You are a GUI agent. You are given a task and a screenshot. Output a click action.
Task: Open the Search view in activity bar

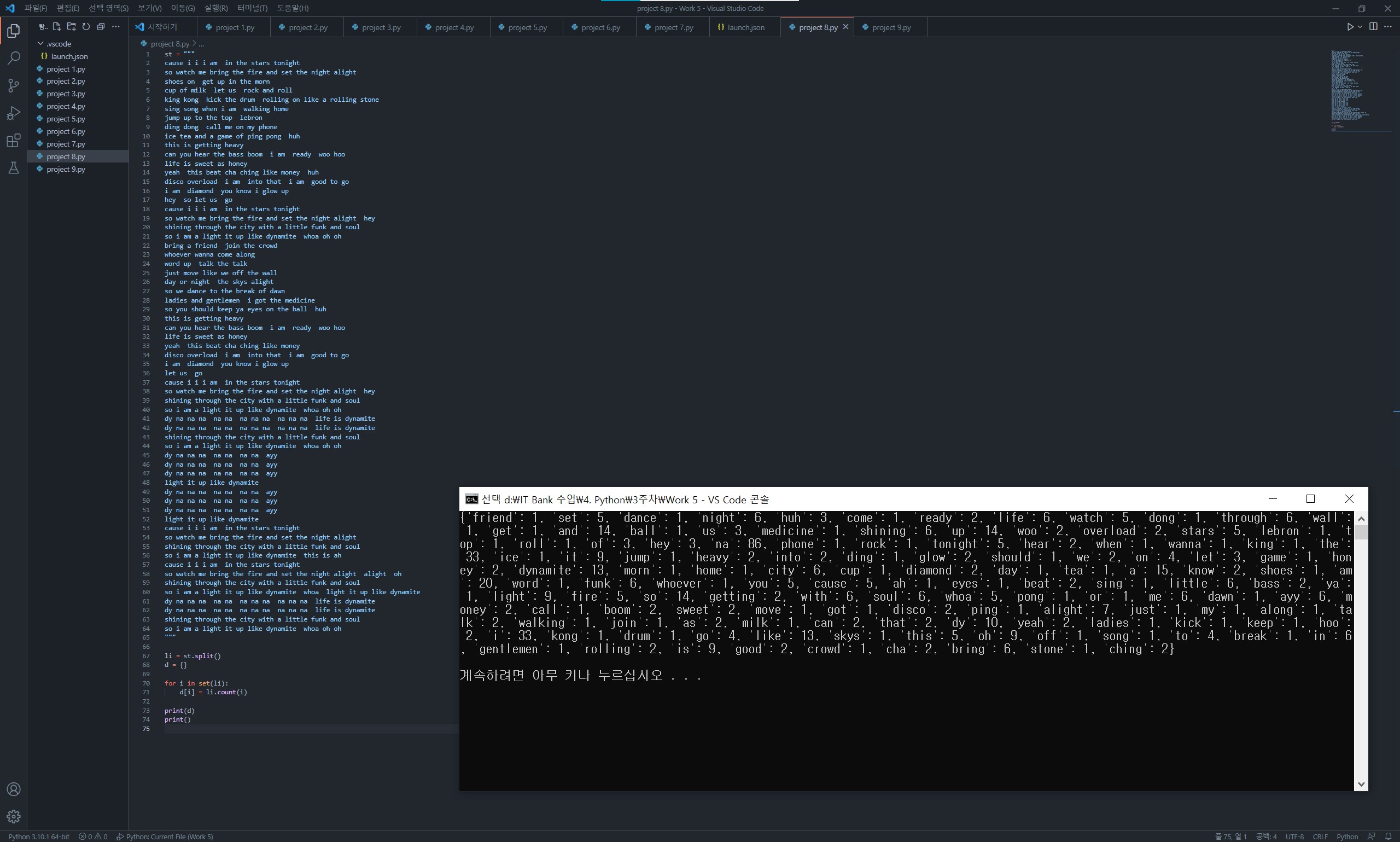[14, 58]
